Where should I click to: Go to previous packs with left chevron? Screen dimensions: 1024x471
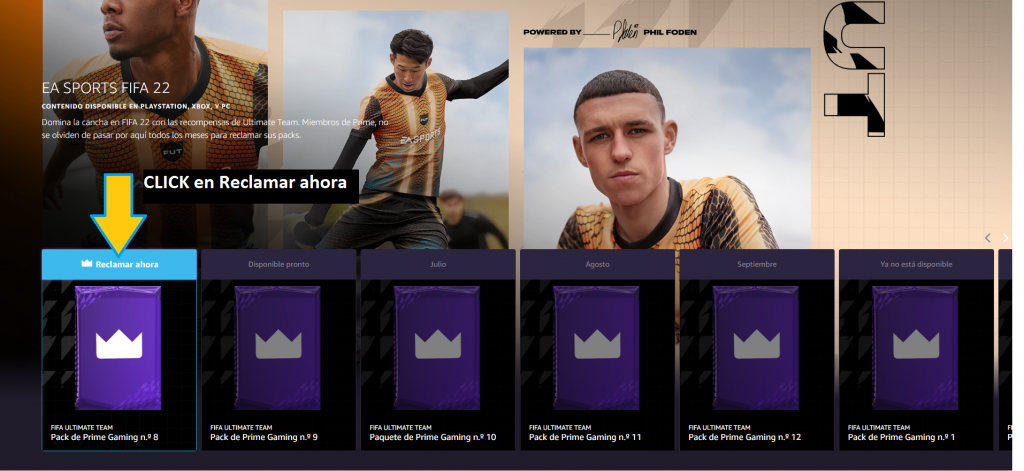tap(988, 238)
